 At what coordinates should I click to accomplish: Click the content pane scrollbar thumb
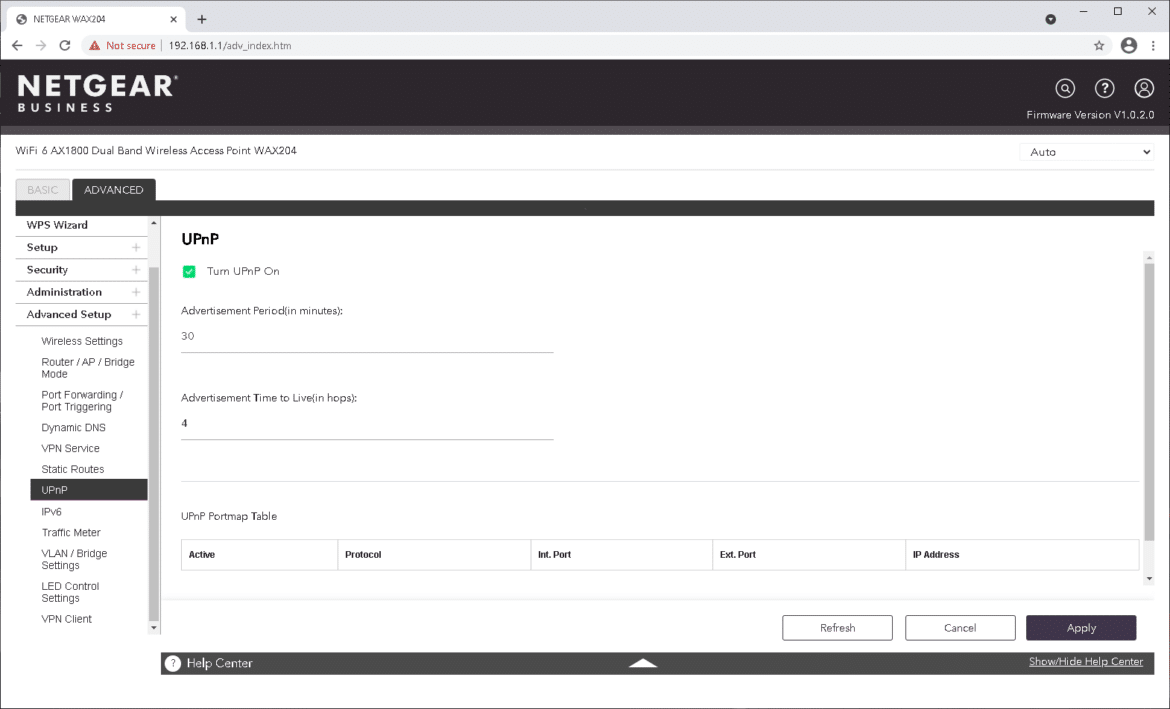click(1149, 402)
